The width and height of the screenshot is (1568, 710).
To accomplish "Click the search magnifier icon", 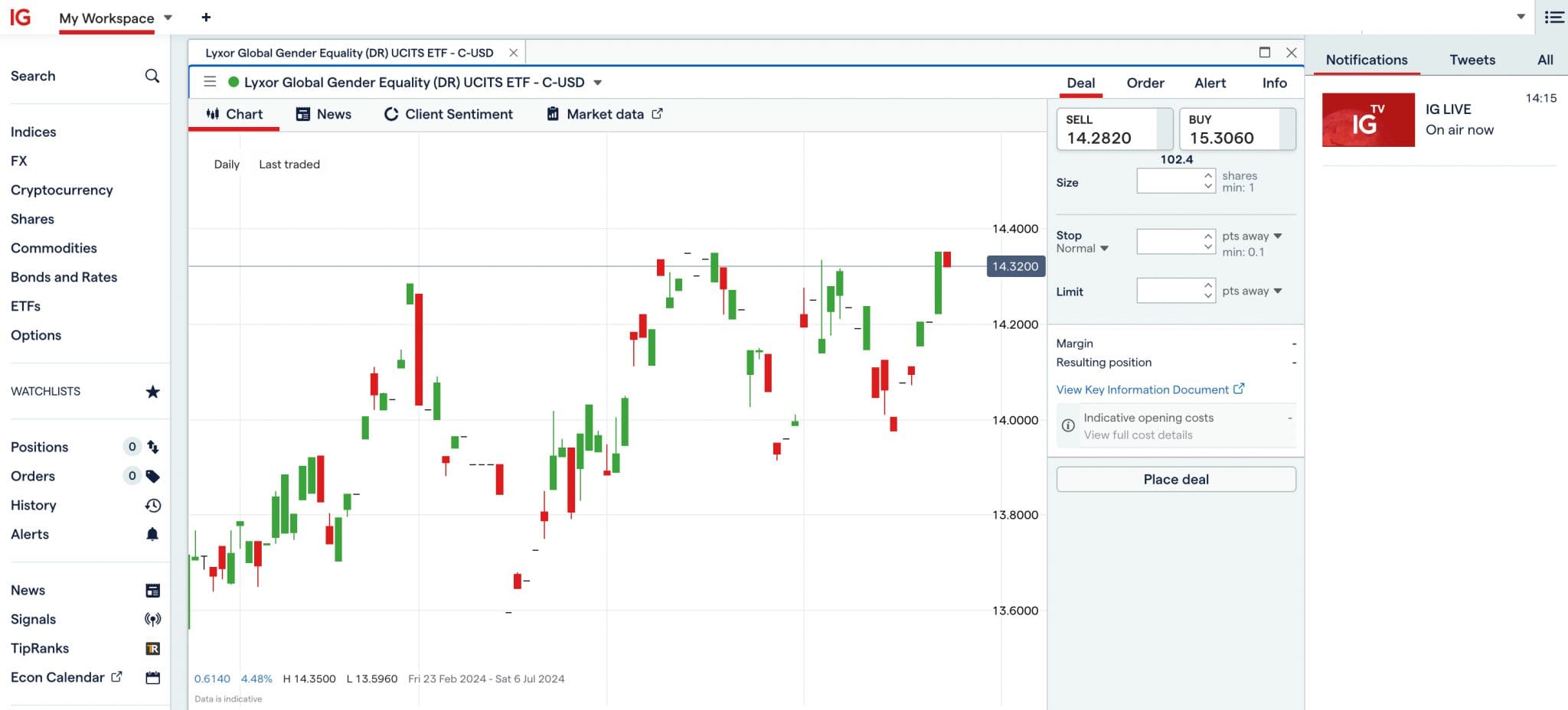I will pyautogui.click(x=152, y=76).
